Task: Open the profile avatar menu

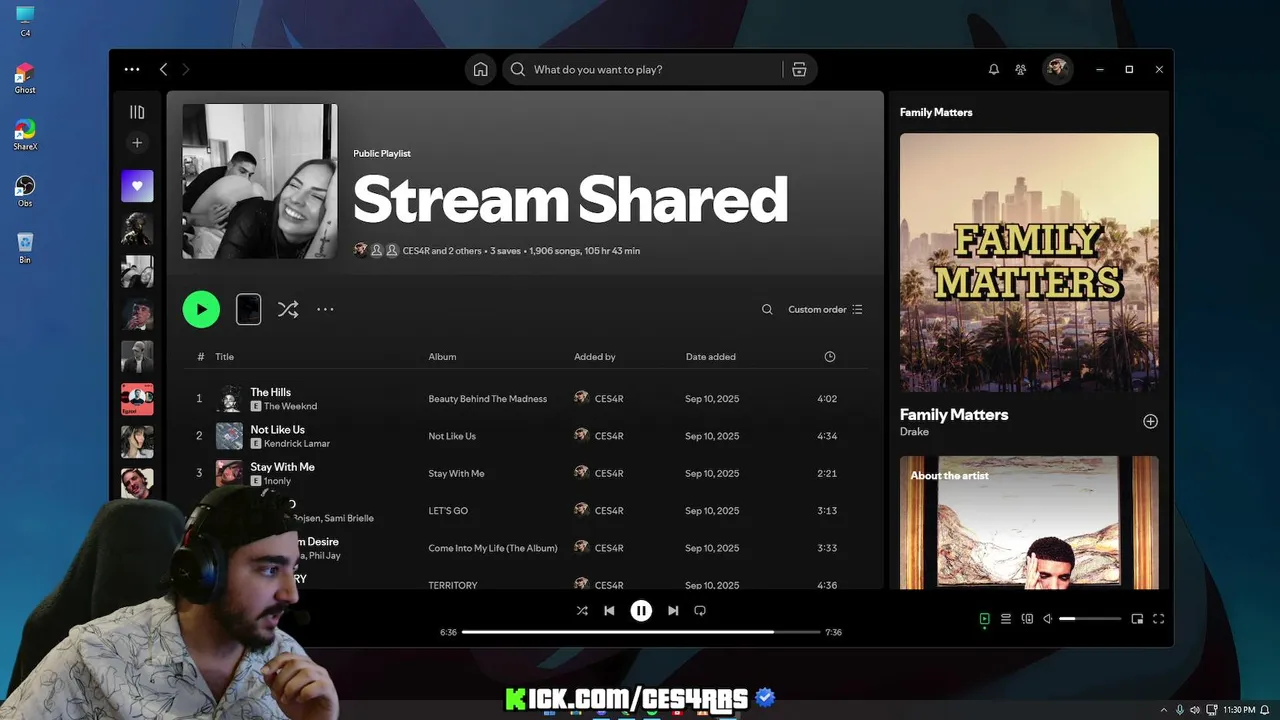Action: click(1057, 69)
